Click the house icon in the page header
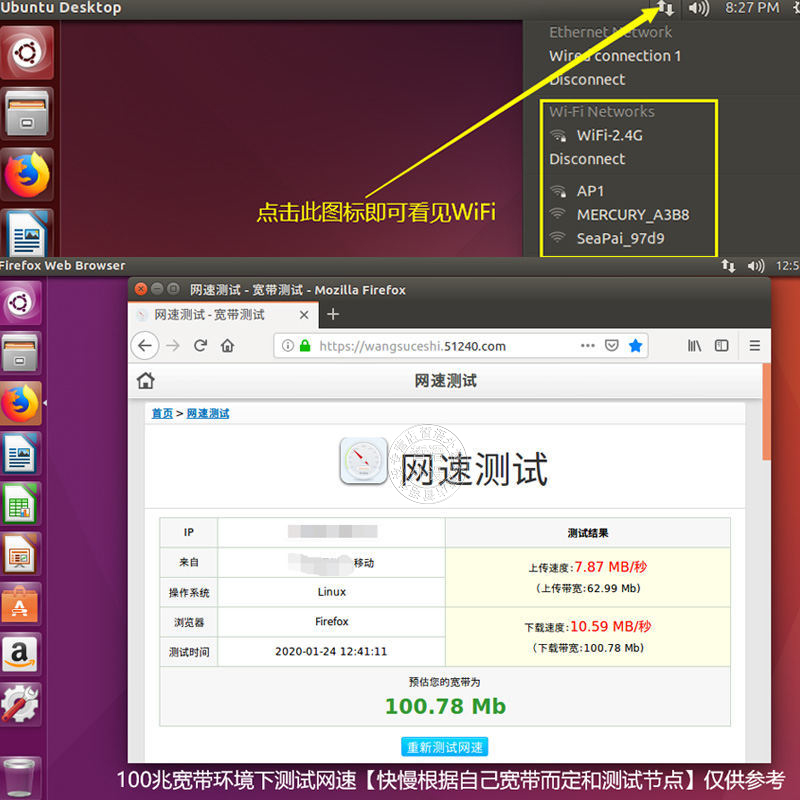 (x=145, y=381)
